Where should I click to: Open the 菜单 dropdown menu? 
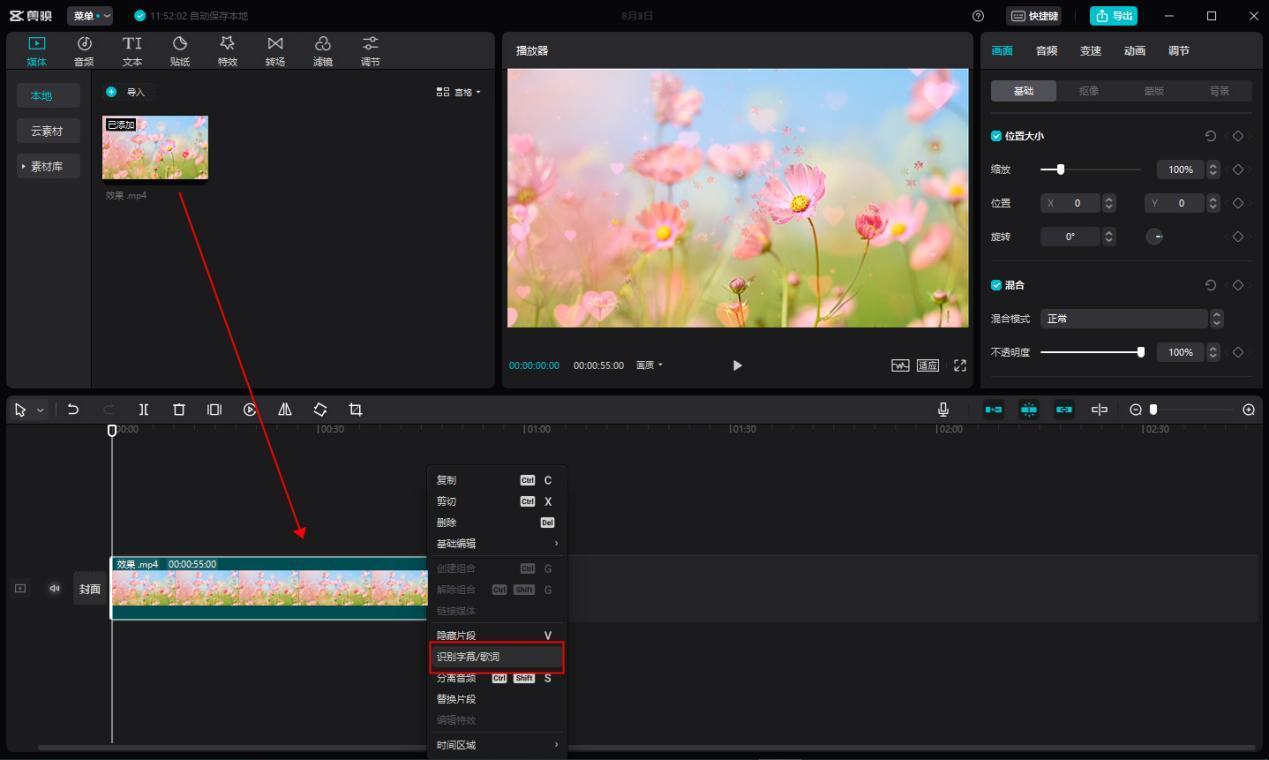(x=90, y=15)
